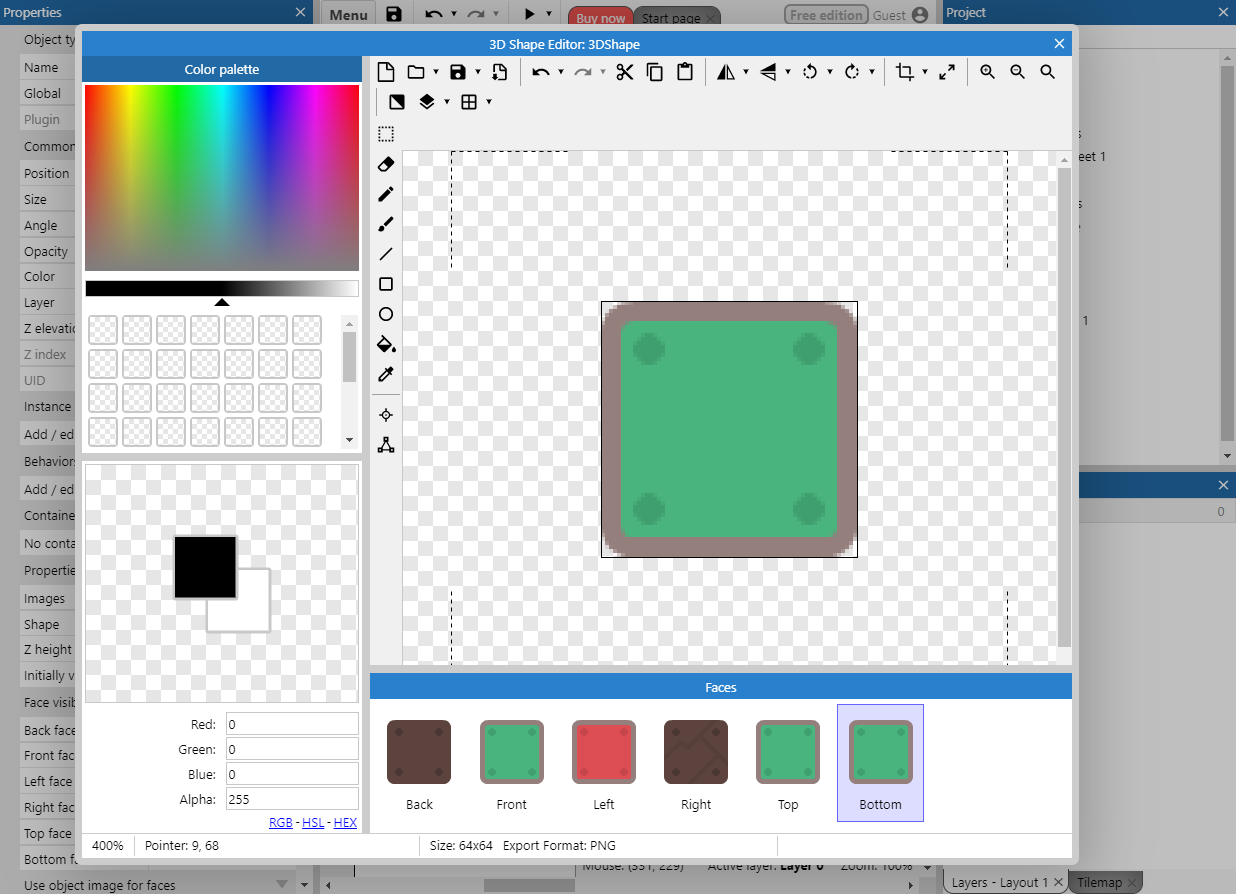Viewport: 1236px width, 894px height.
Task: Select the Left face thumbnail
Action: (x=604, y=752)
